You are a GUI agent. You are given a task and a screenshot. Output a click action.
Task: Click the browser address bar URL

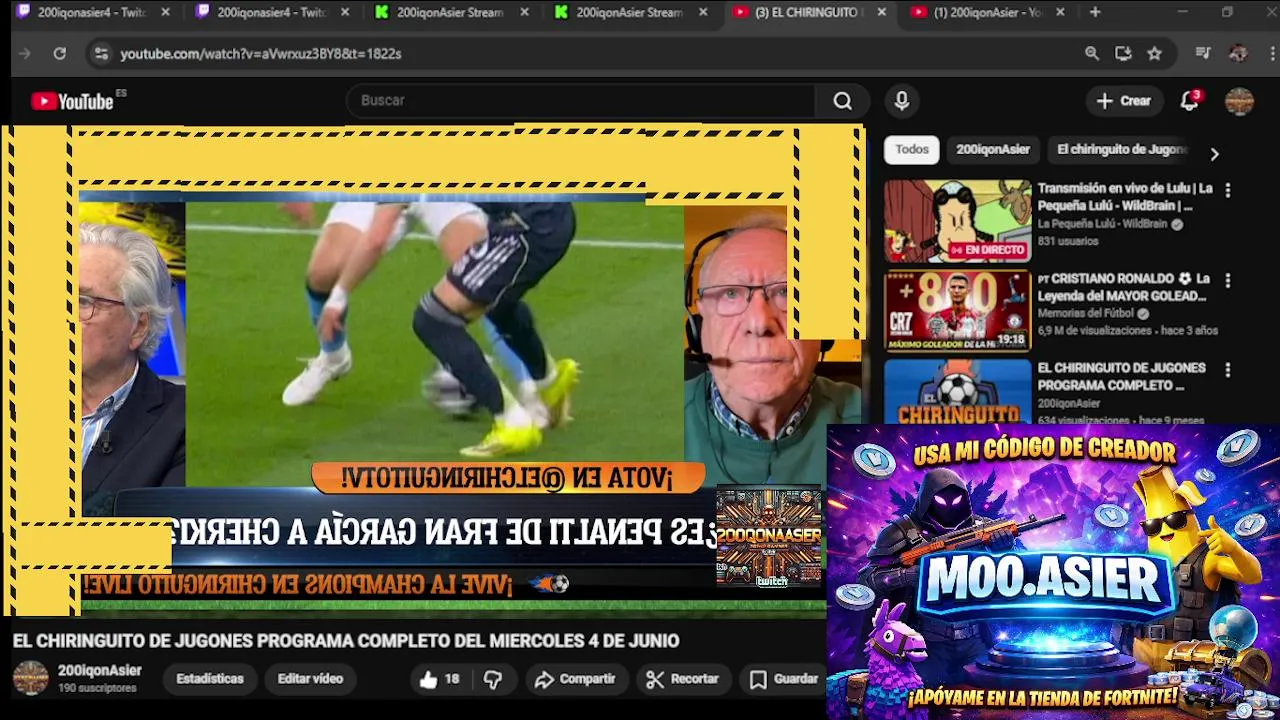click(261, 54)
